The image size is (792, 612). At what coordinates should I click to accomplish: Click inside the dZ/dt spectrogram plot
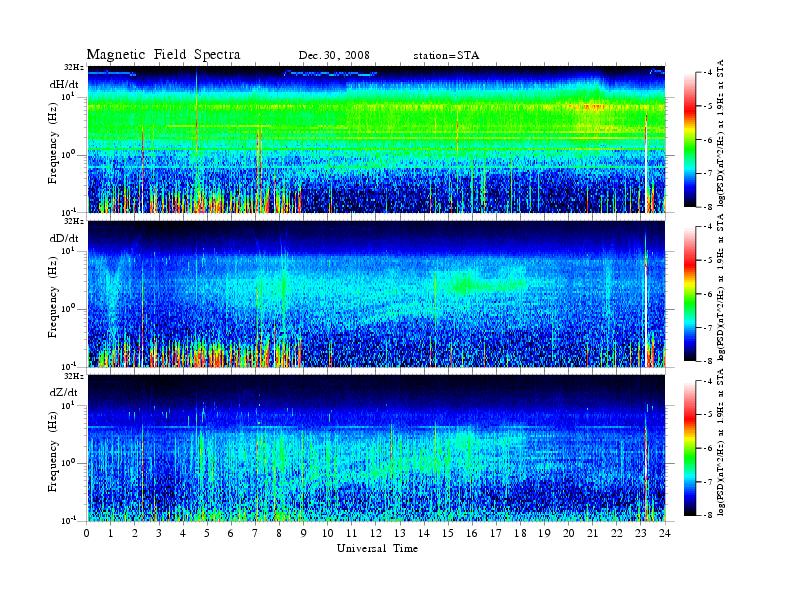click(376, 448)
